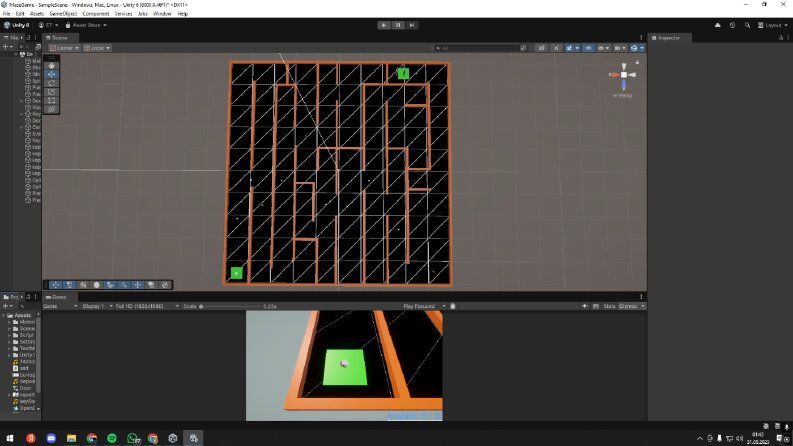The image size is (793, 446).
Task: Open the Assets menu
Action: (37, 14)
